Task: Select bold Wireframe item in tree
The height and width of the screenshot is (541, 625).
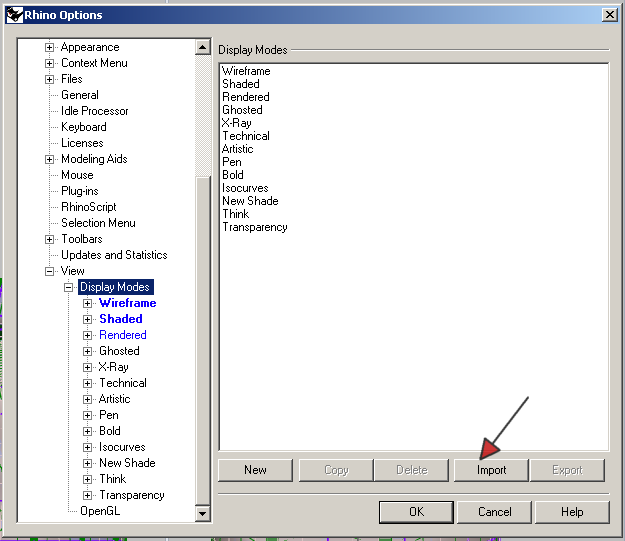Action: [128, 303]
